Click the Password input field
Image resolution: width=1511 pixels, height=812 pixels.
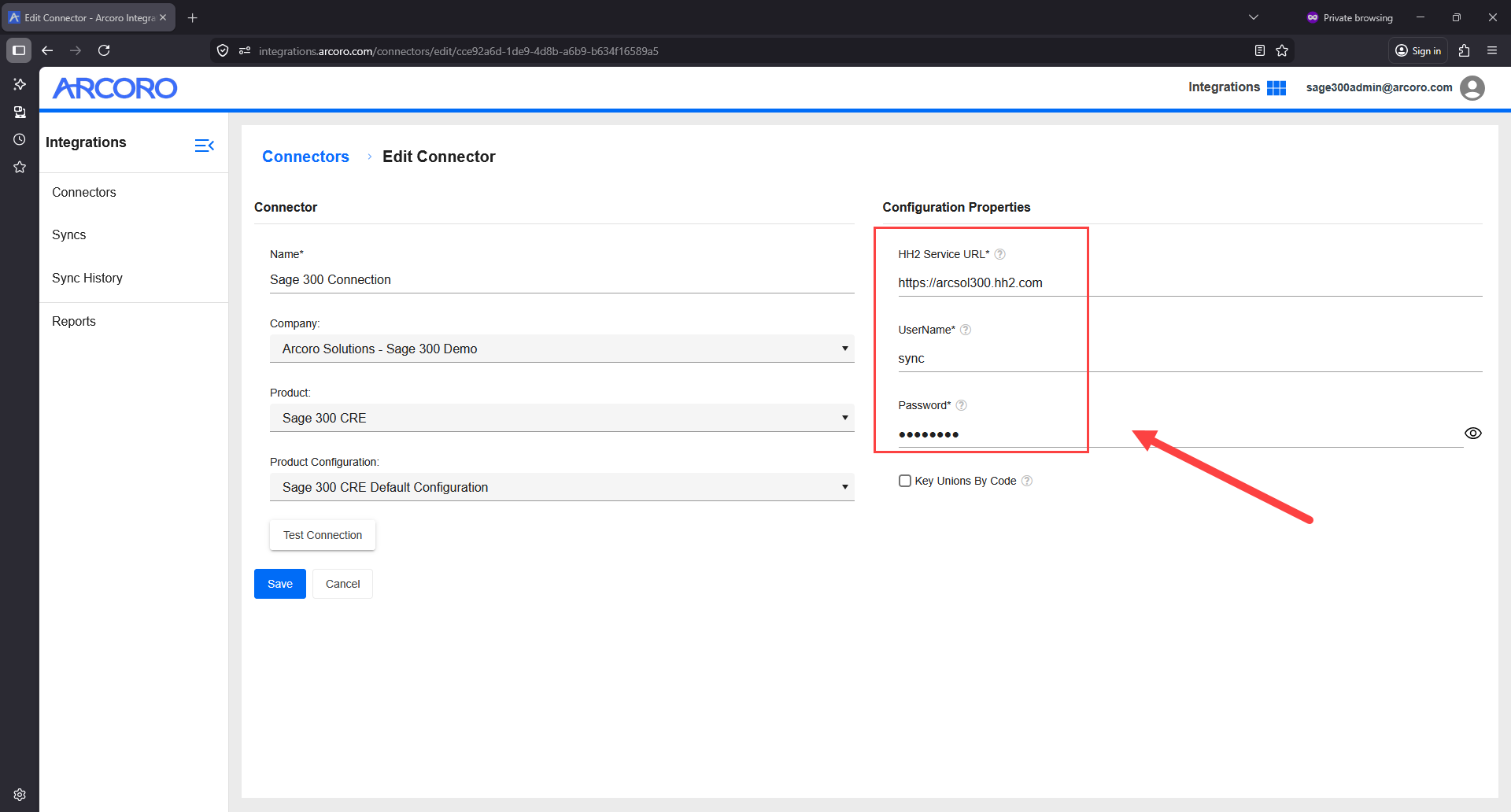click(1180, 434)
